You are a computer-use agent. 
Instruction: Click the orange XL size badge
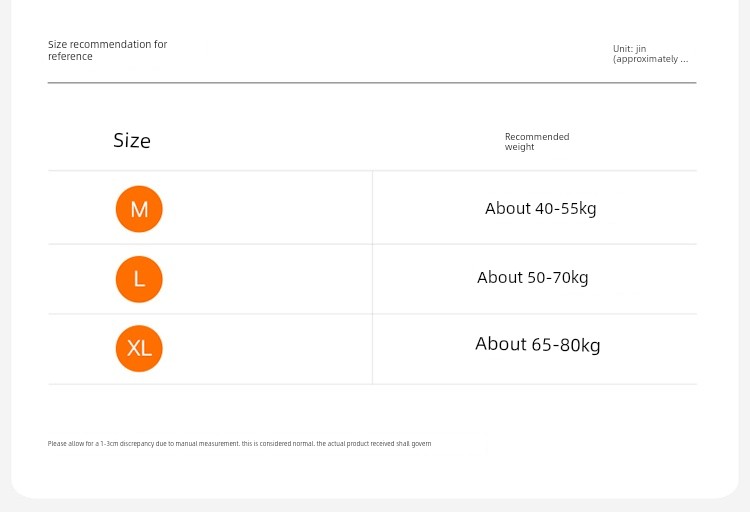(139, 348)
